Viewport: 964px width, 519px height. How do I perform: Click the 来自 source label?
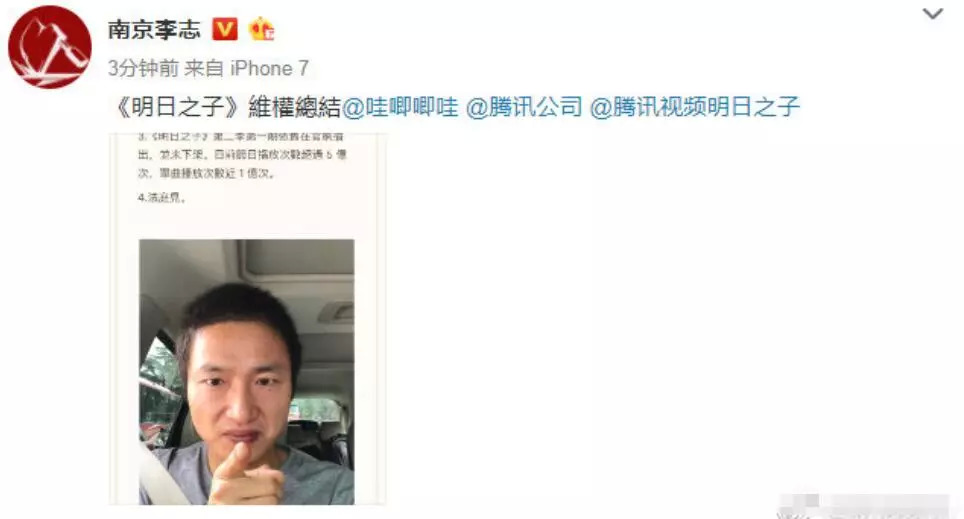[x=203, y=68]
